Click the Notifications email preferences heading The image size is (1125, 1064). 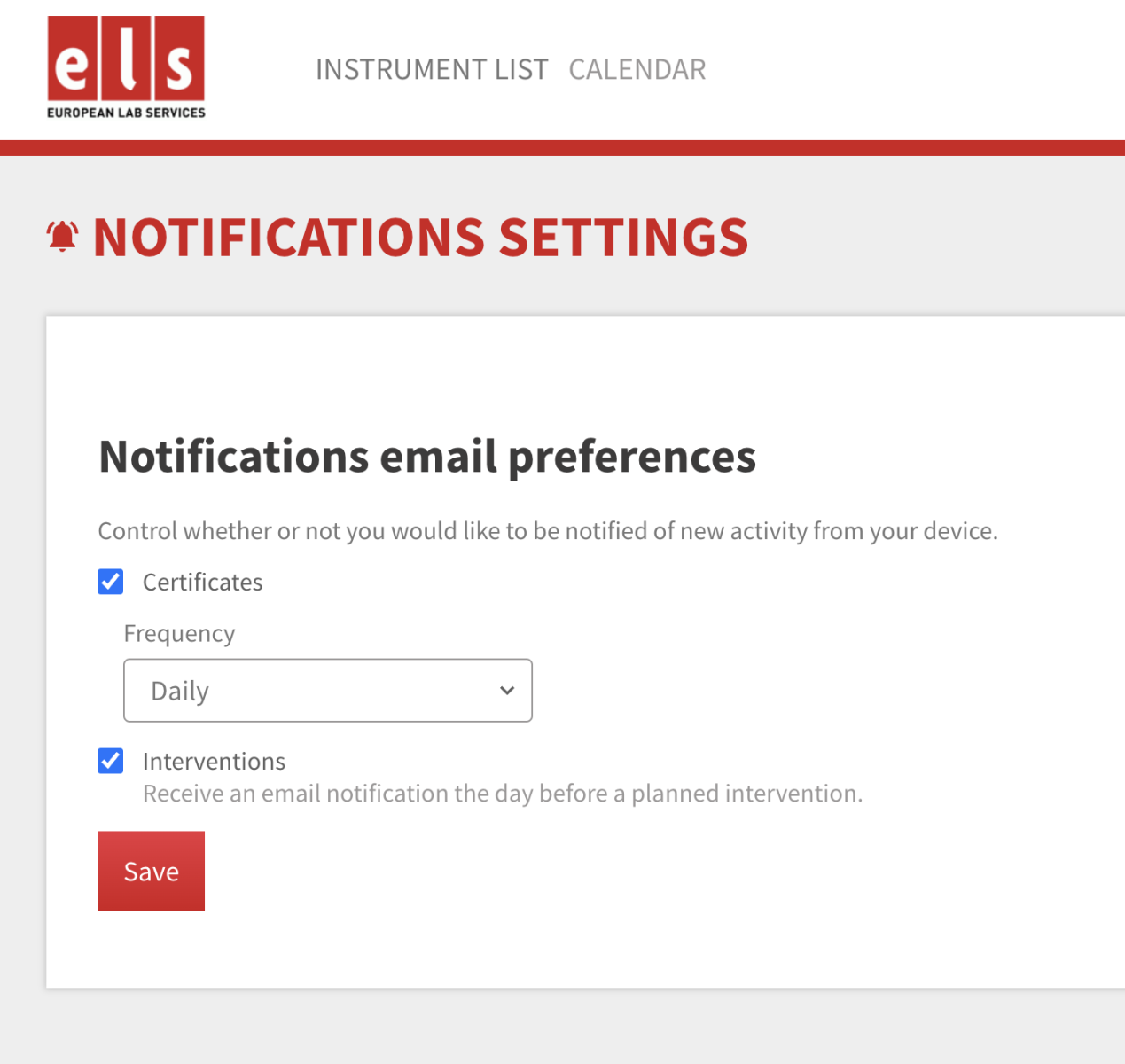[x=427, y=457]
